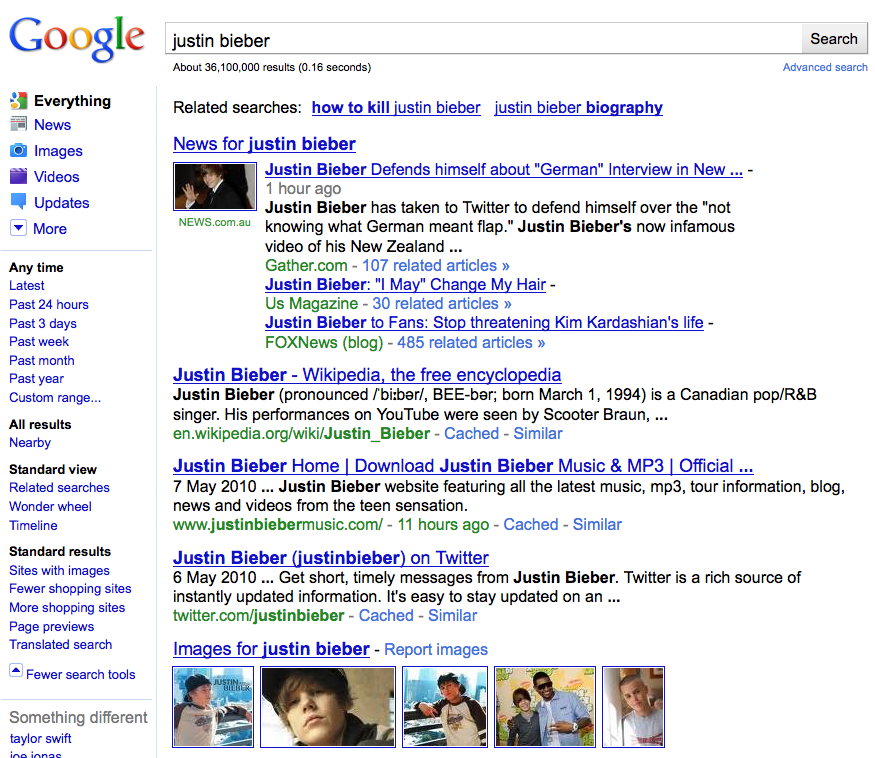Filter results to Past 24 hours
Image resolution: width=875 pixels, height=758 pixels.
(49, 305)
